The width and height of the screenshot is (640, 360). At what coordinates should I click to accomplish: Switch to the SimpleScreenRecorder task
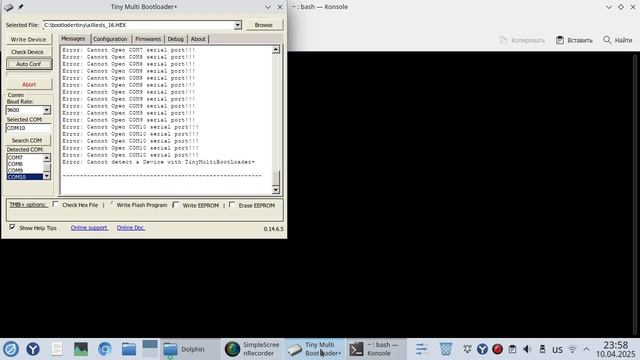253,349
